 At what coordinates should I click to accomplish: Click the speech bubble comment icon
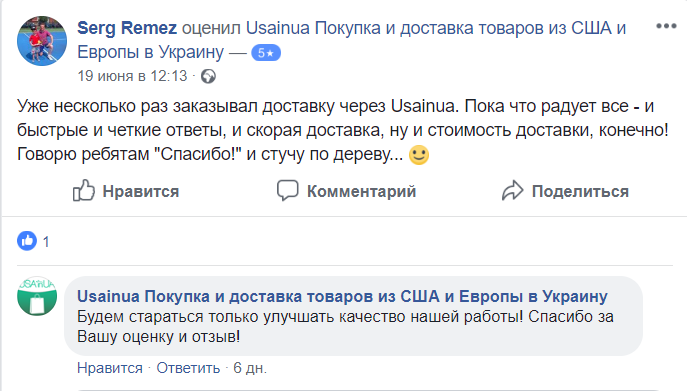287,191
